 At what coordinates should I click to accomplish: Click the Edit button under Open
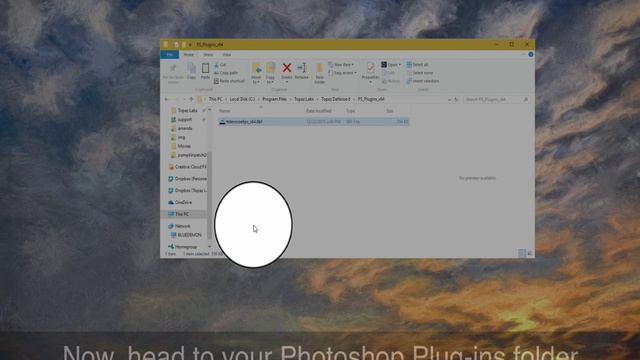point(388,73)
